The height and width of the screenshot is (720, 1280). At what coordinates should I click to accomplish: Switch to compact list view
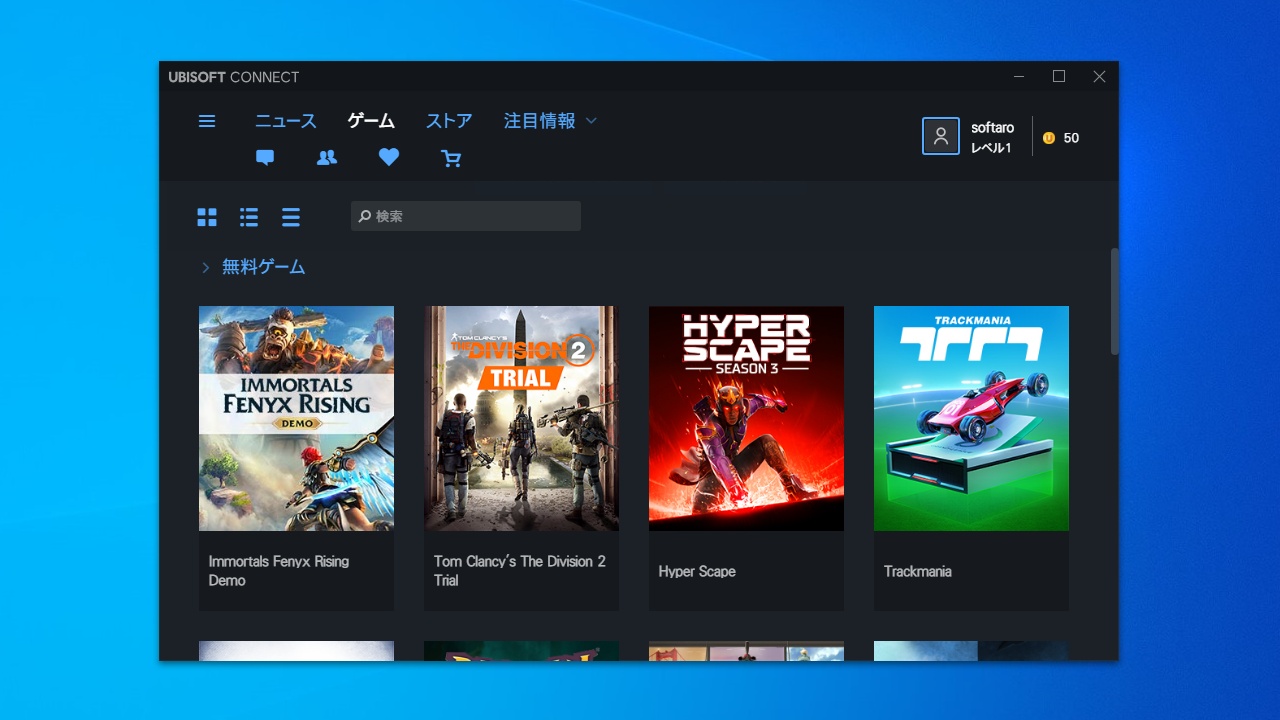point(291,217)
